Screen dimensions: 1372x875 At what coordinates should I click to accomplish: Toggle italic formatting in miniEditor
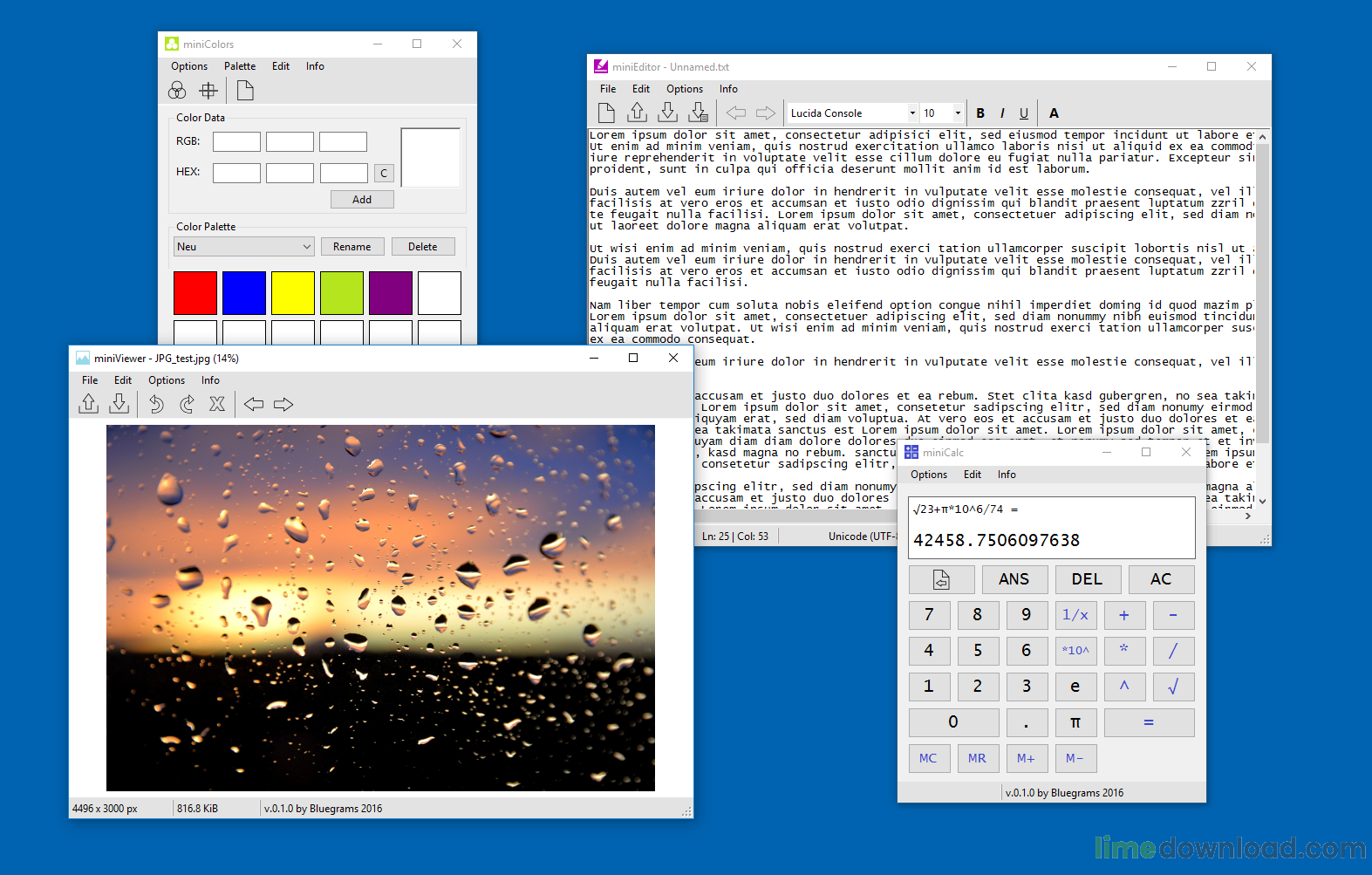point(1002,113)
